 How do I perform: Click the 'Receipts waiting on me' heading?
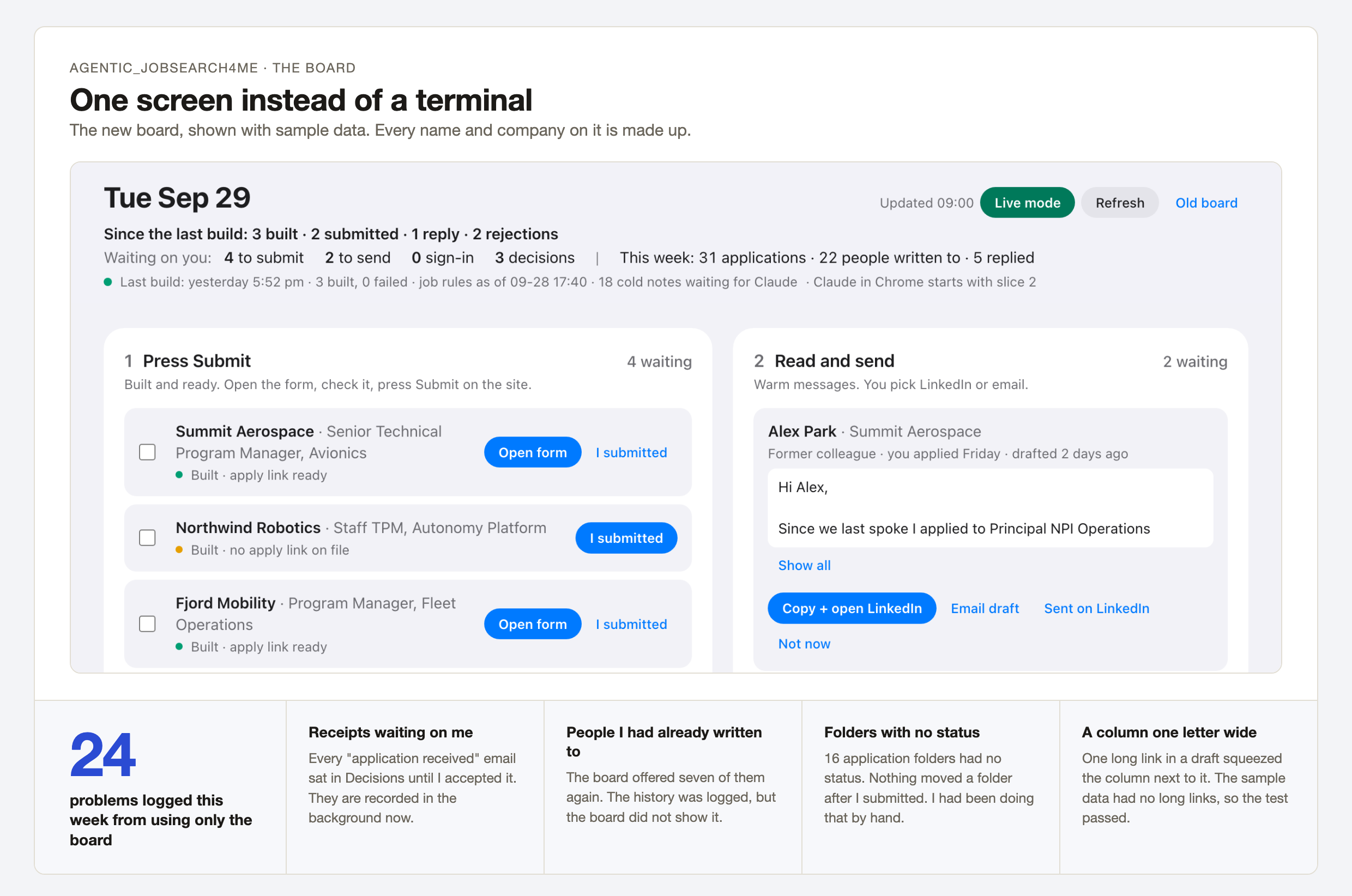click(390, 732)
